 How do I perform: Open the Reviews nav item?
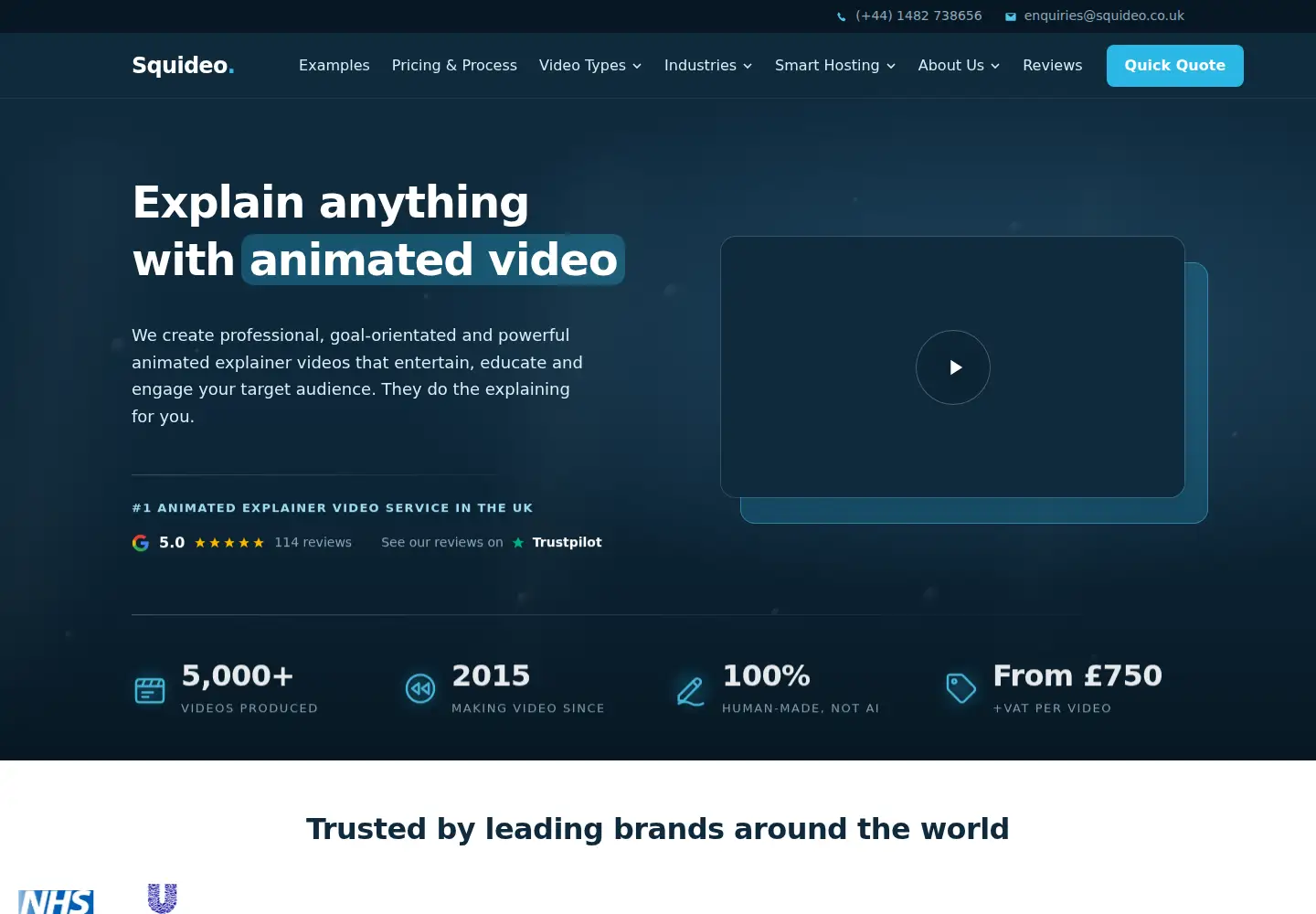click(1053, 66)
